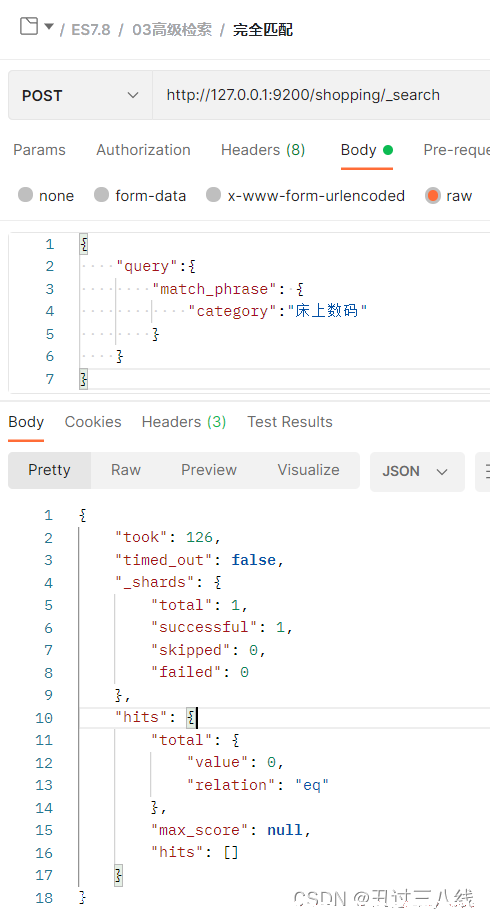Viewport: 490px width, 919px height.
Task: Expand the breadcrumb folder dropdown arrow
Action: point(49,26)
